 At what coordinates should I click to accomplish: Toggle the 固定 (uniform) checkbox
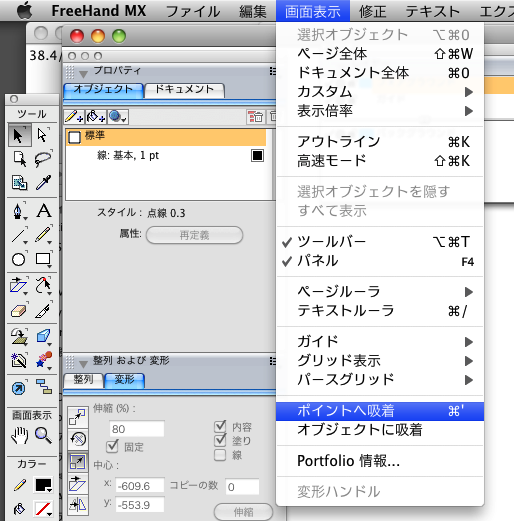click(x=112, y=446)
